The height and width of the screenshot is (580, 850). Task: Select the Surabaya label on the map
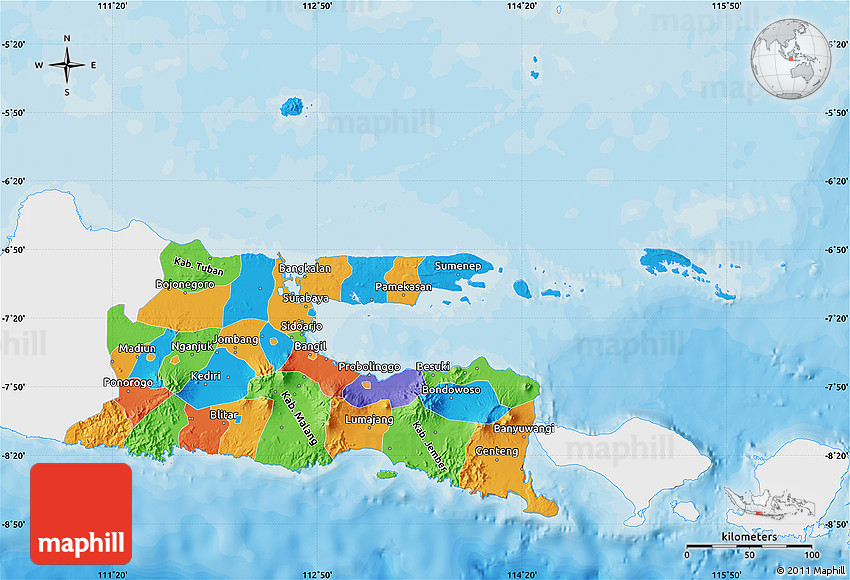tap(305, 298)
